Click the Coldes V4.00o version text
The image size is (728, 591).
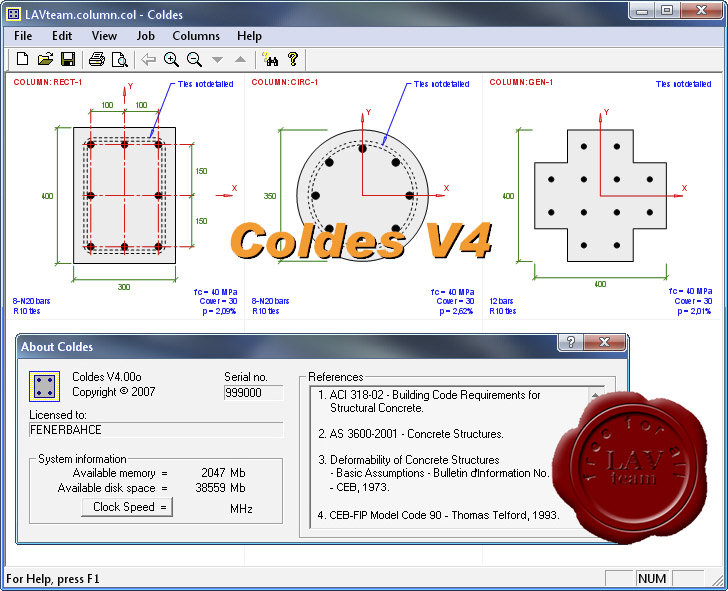point(107,377)
